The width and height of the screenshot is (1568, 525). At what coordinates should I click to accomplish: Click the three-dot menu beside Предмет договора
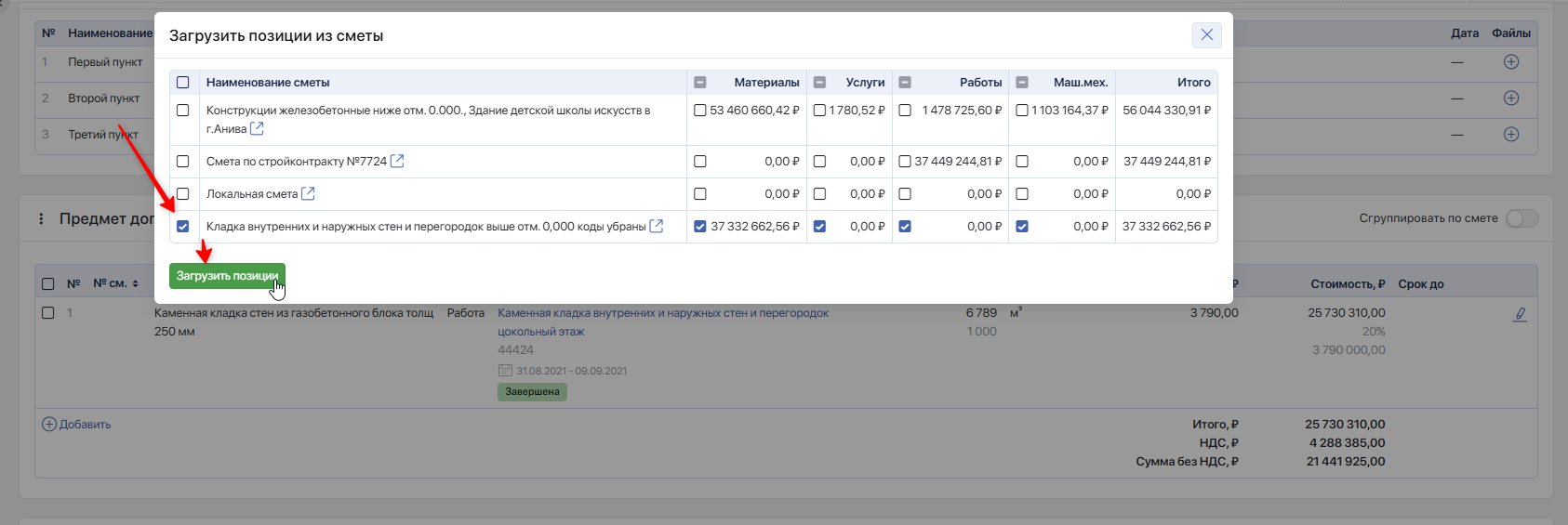click(x=41, y=218)
